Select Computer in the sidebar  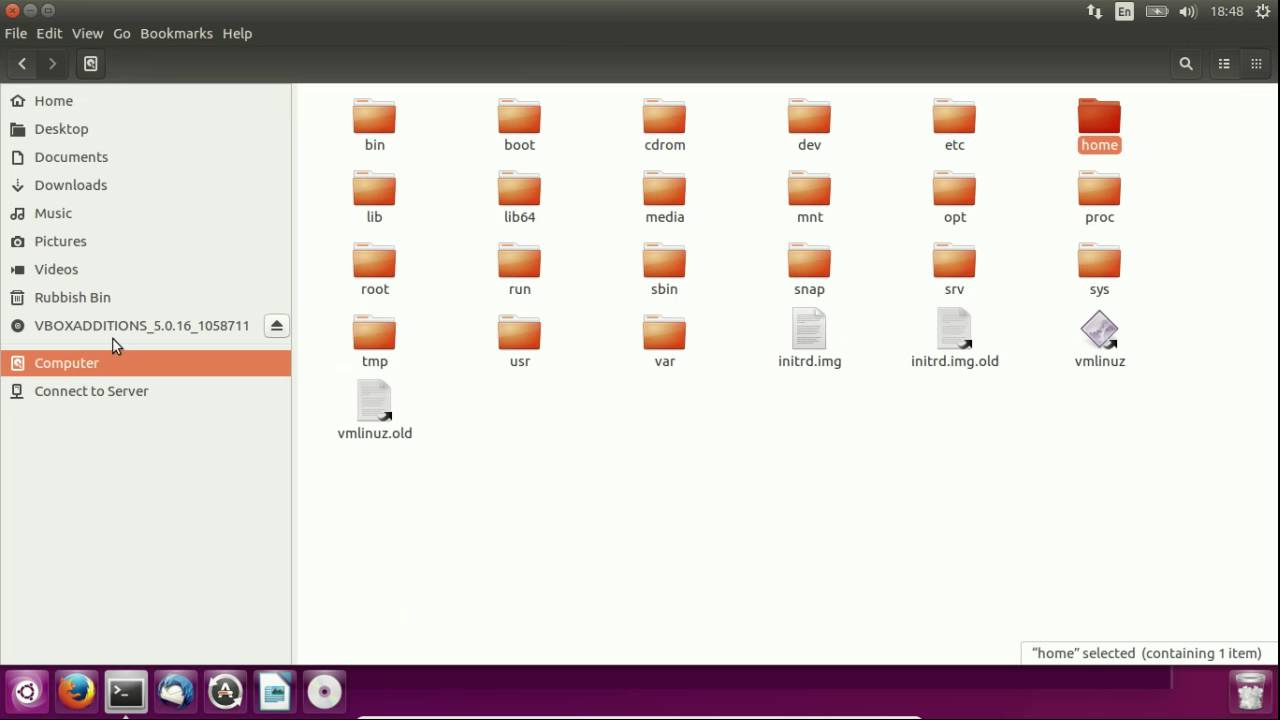[66, 362]
